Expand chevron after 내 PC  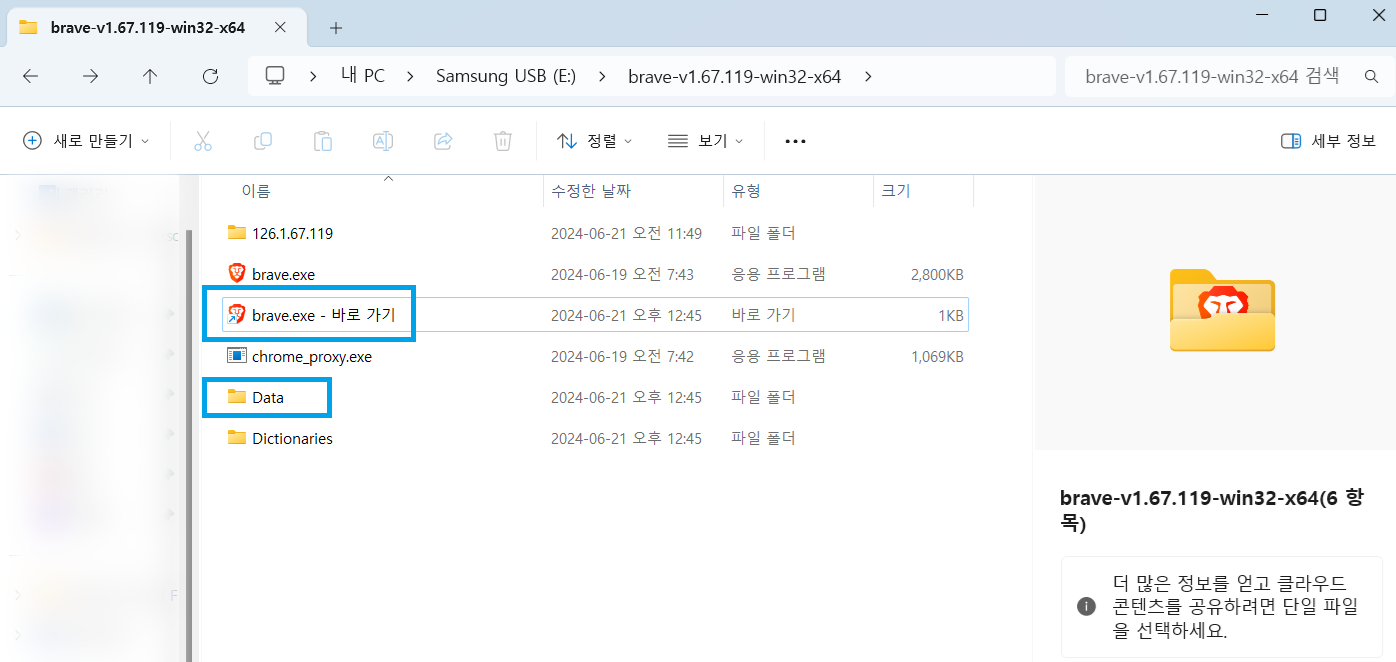click(411, 76)
